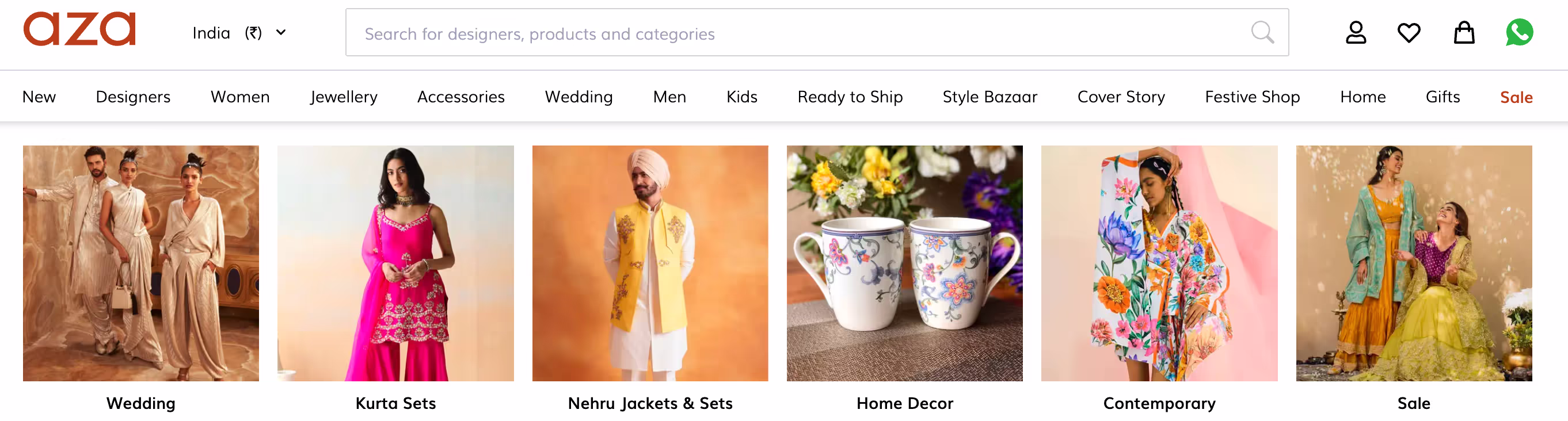
Task: Select the Home Decor mugs image
Action: point(904,263)
